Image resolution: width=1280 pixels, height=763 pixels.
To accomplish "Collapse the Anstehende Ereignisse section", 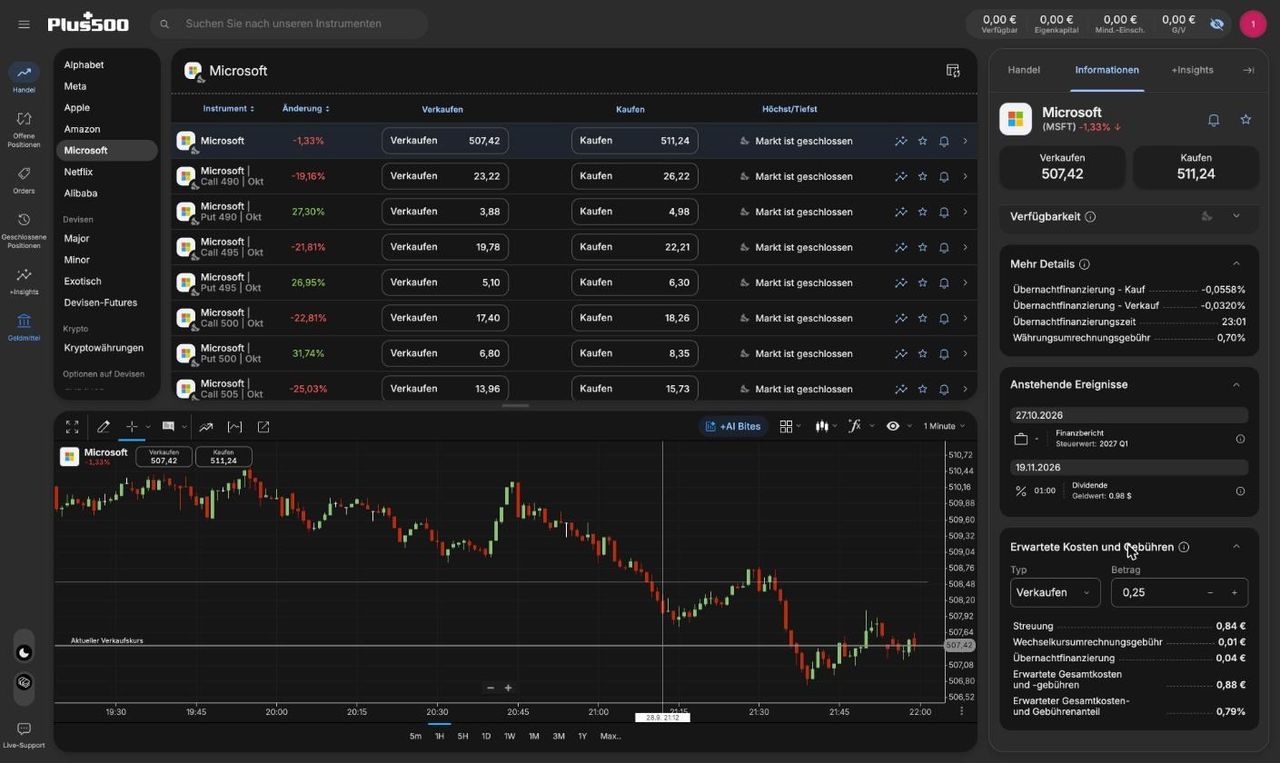I will (1236, 385).
